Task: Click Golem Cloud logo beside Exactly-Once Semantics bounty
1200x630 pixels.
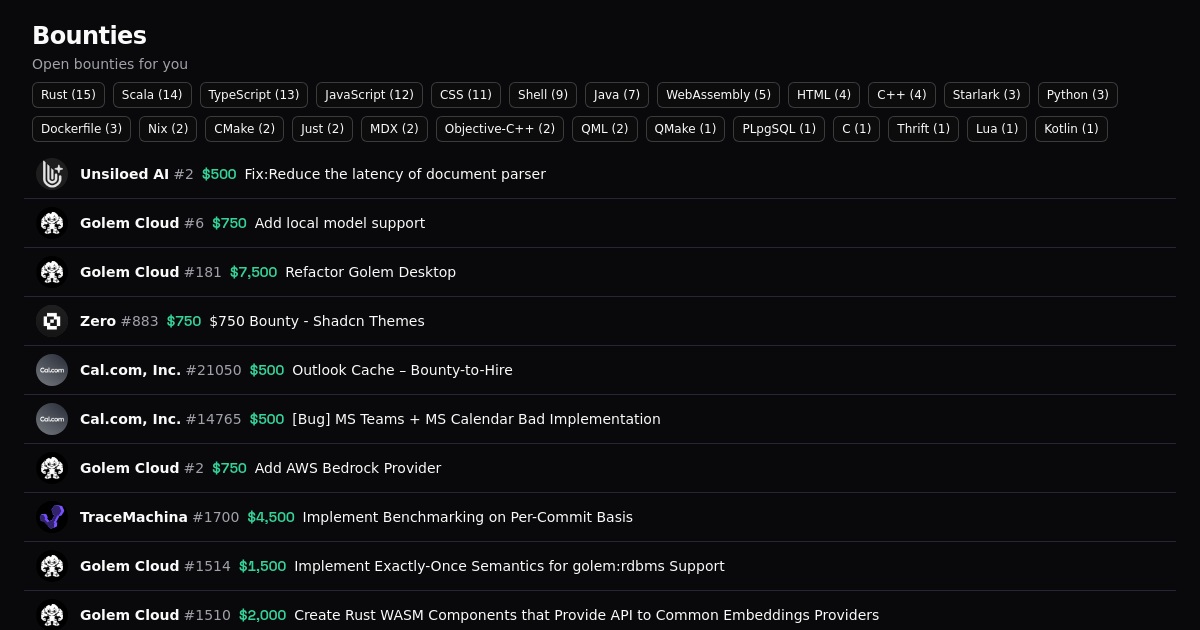Action: (52, 566)
